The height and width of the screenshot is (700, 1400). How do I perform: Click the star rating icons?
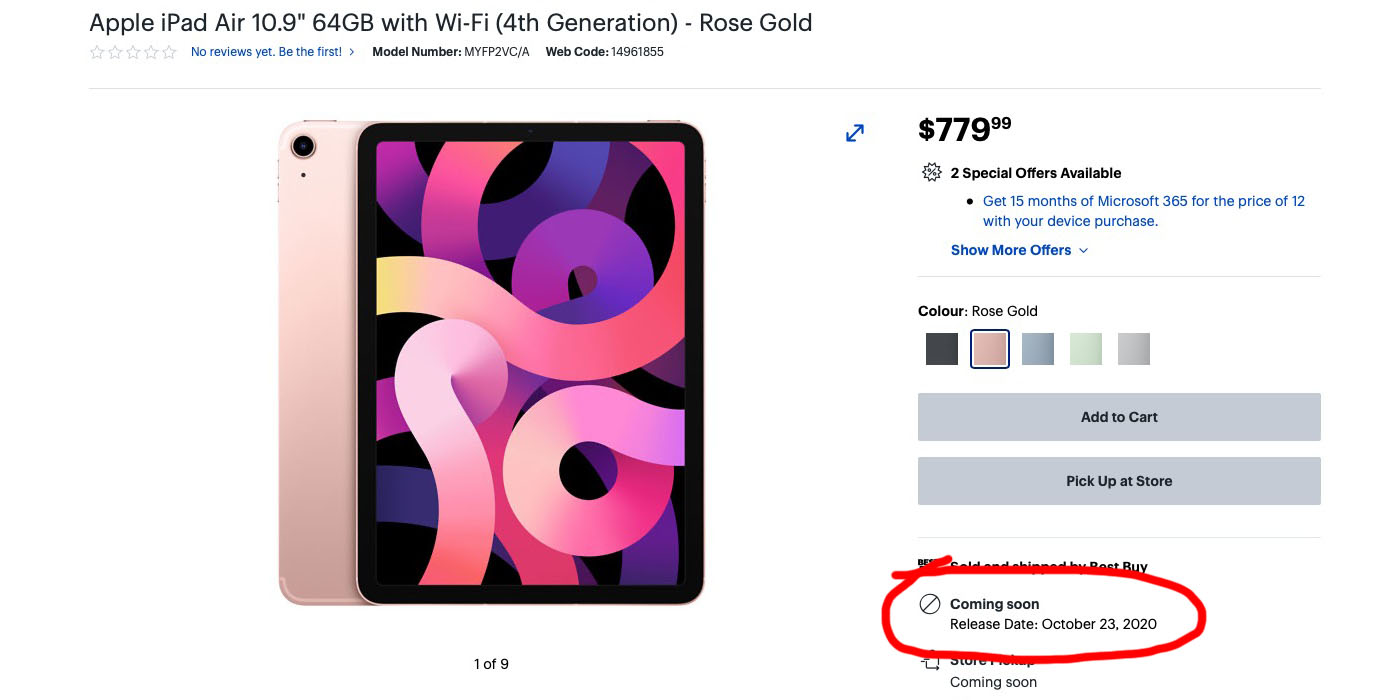click(x=133, y=52)
